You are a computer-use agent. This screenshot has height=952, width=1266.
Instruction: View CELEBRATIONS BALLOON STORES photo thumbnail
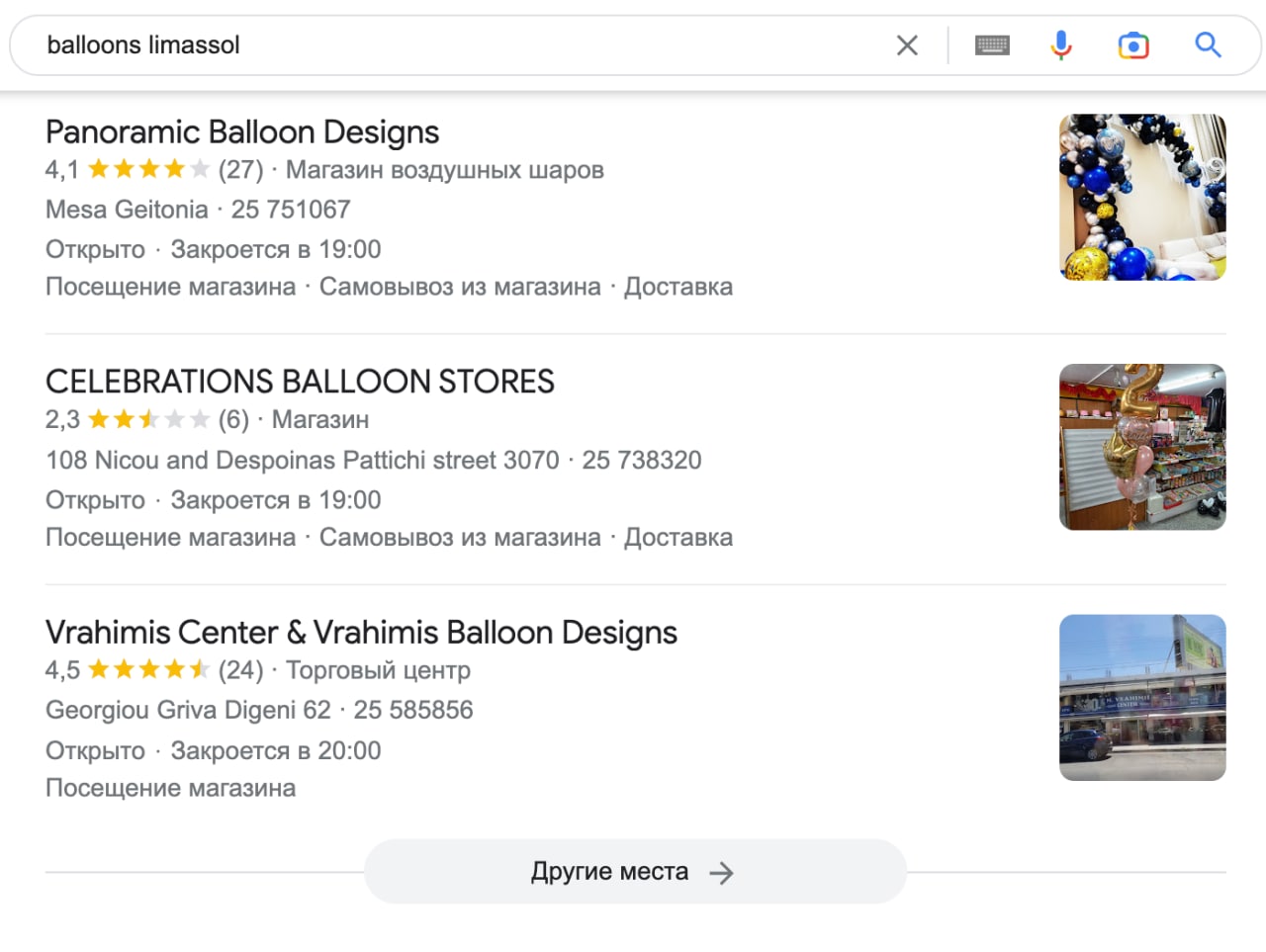point(1142,447)
